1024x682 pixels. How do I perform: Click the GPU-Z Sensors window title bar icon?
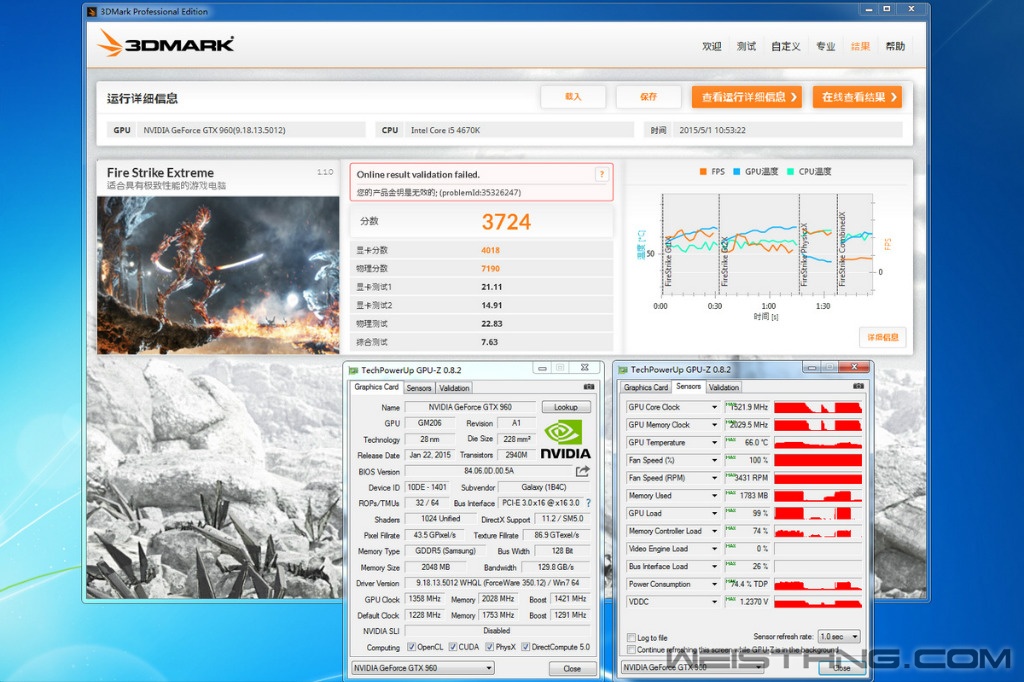(x=623, y=370)
